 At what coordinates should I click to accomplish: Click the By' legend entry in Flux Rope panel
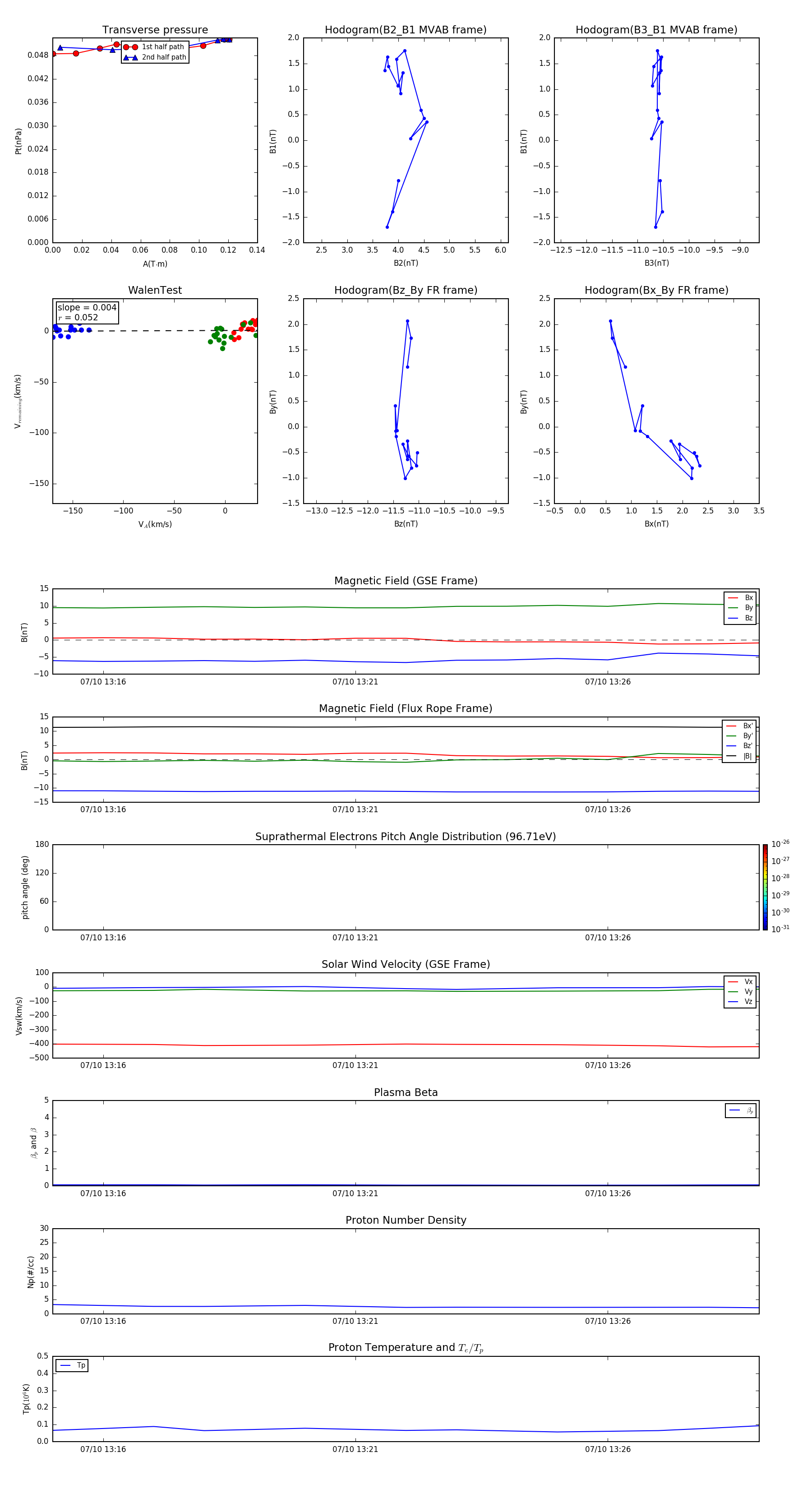click(739, 736)
